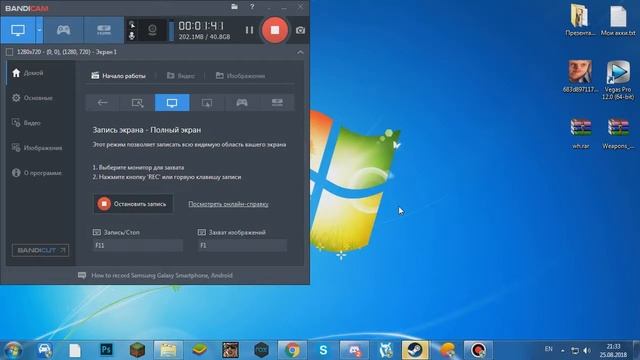
Task: Open Photoshop from the taskbar
Action: pyautogui.click(x=106, y=350)
